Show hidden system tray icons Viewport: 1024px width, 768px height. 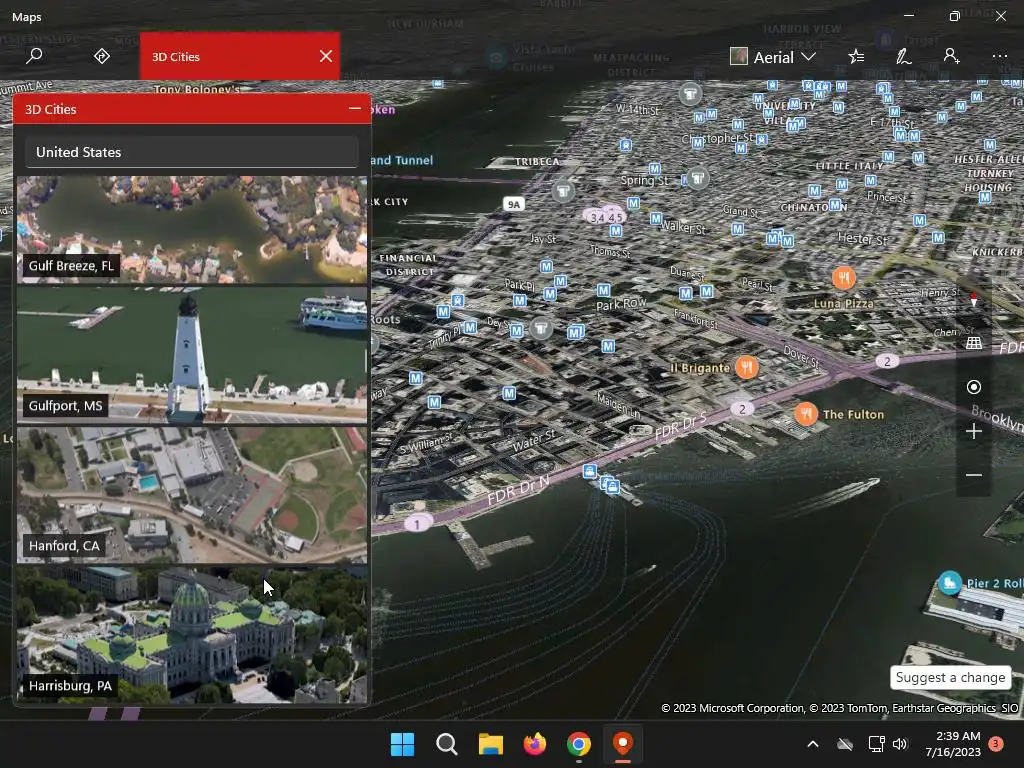(812, 744)
